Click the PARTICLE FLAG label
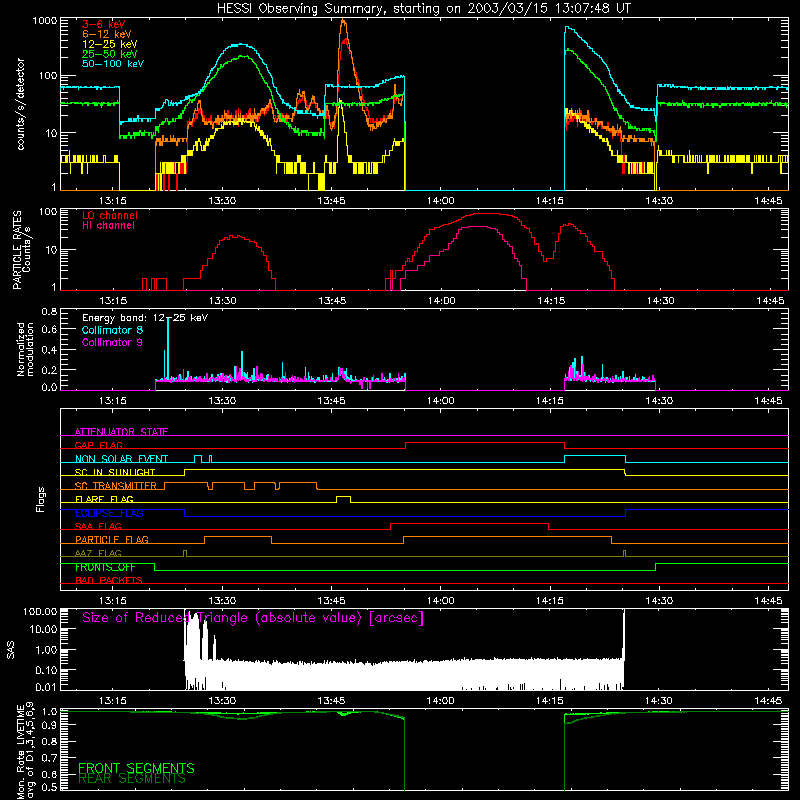800x800 pixels. 112,539
